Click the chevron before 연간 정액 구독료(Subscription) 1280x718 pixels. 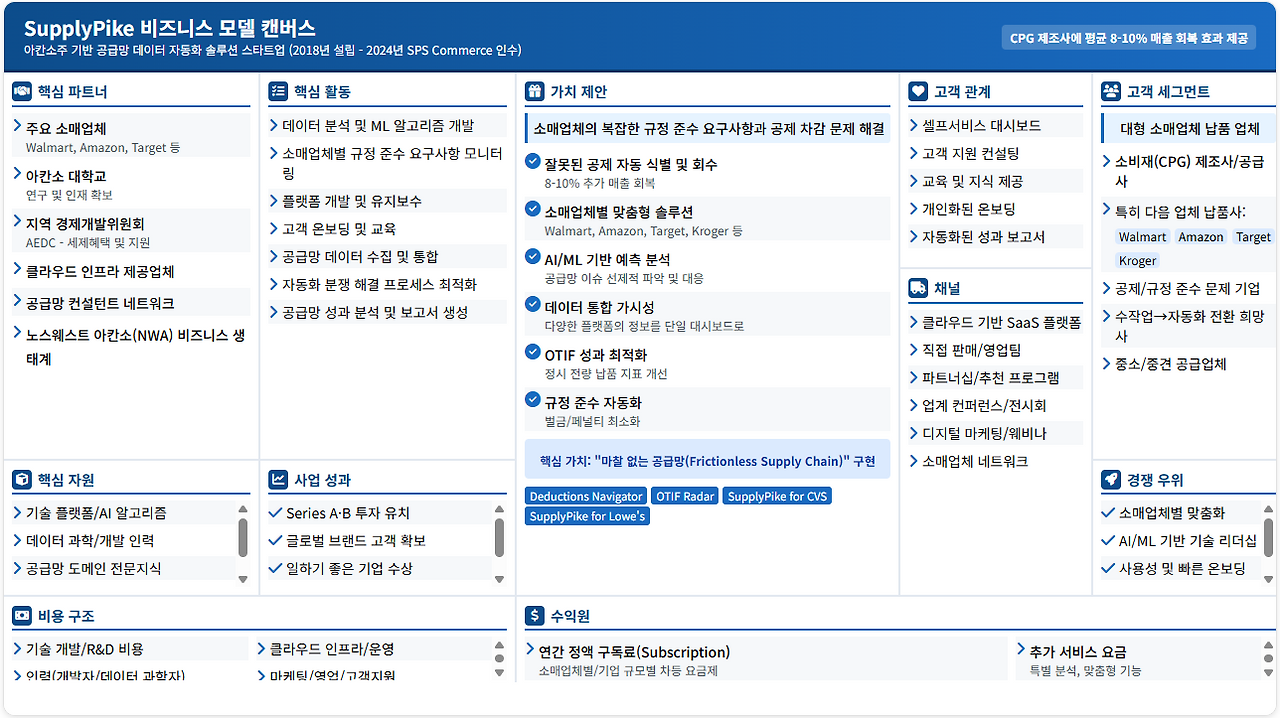530,650
